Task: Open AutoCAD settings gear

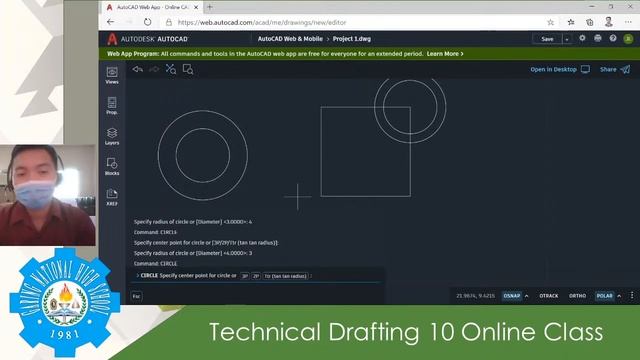Action: [x=582, y=38]
